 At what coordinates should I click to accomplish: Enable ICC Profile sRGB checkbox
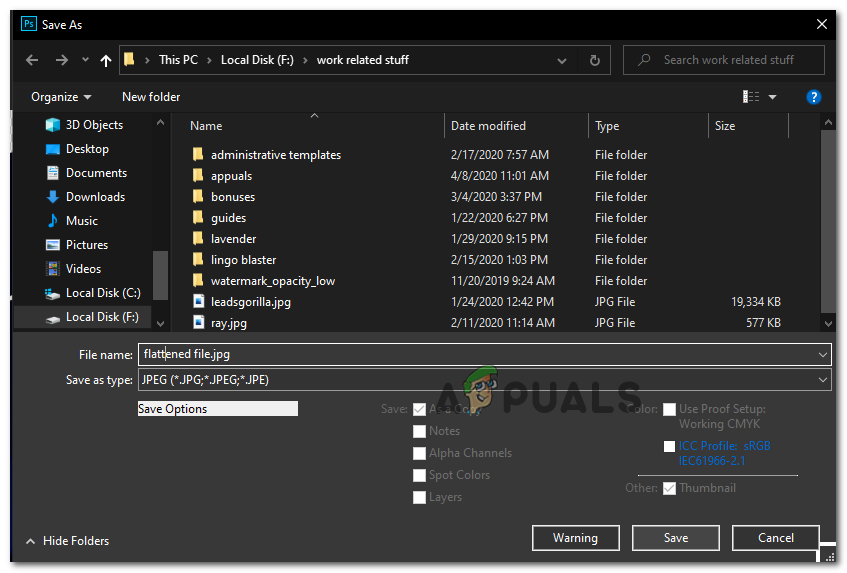click(x=669, y=447)
